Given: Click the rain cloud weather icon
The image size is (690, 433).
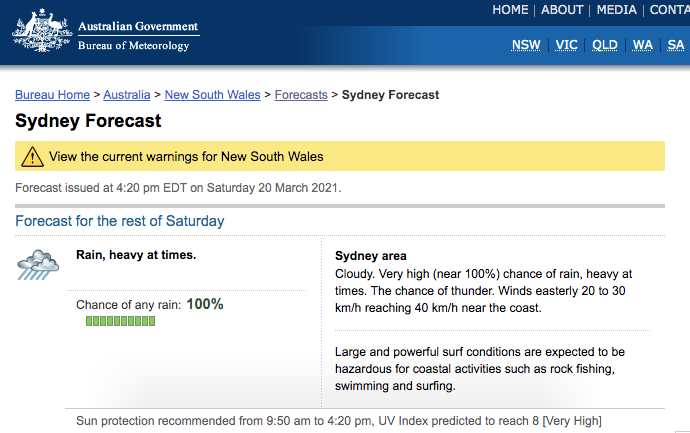Looking at the screenshot, I should (x=38, y=264).
